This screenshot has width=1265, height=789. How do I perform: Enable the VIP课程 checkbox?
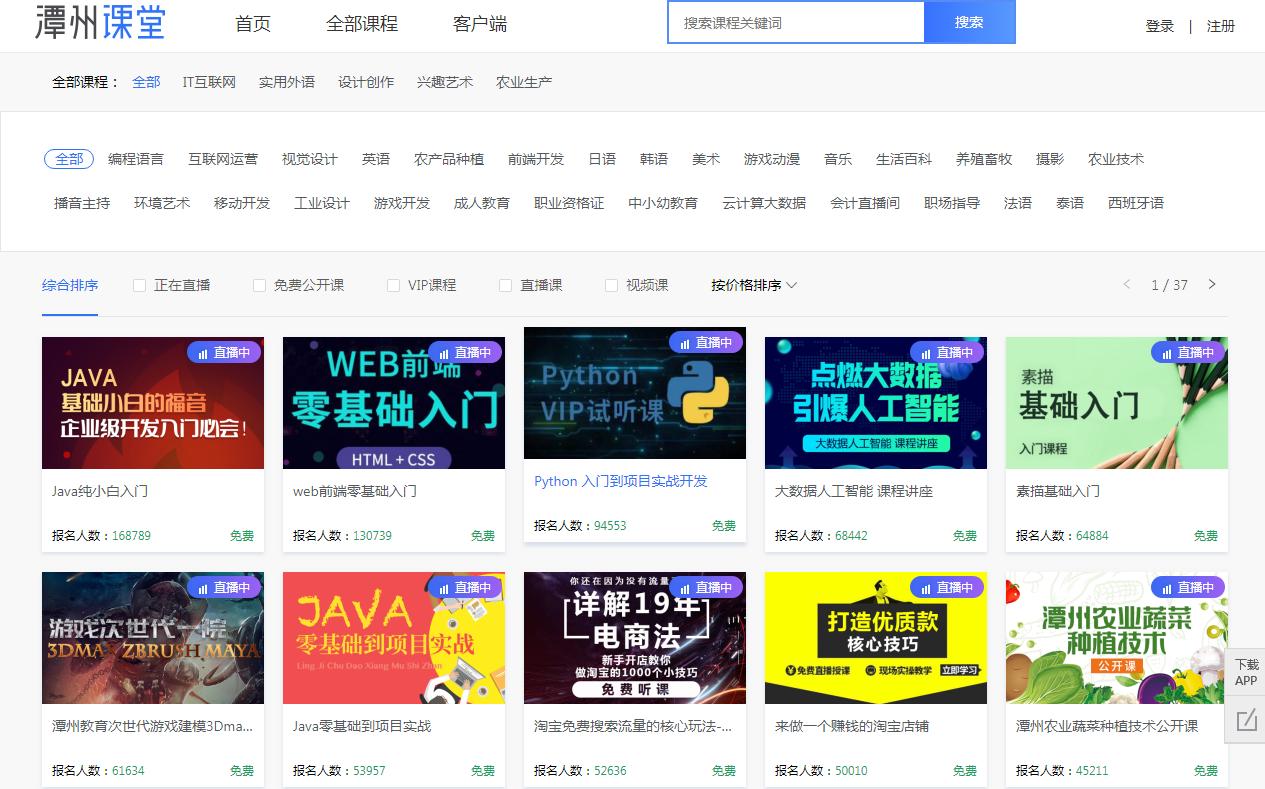pos(393,285)
